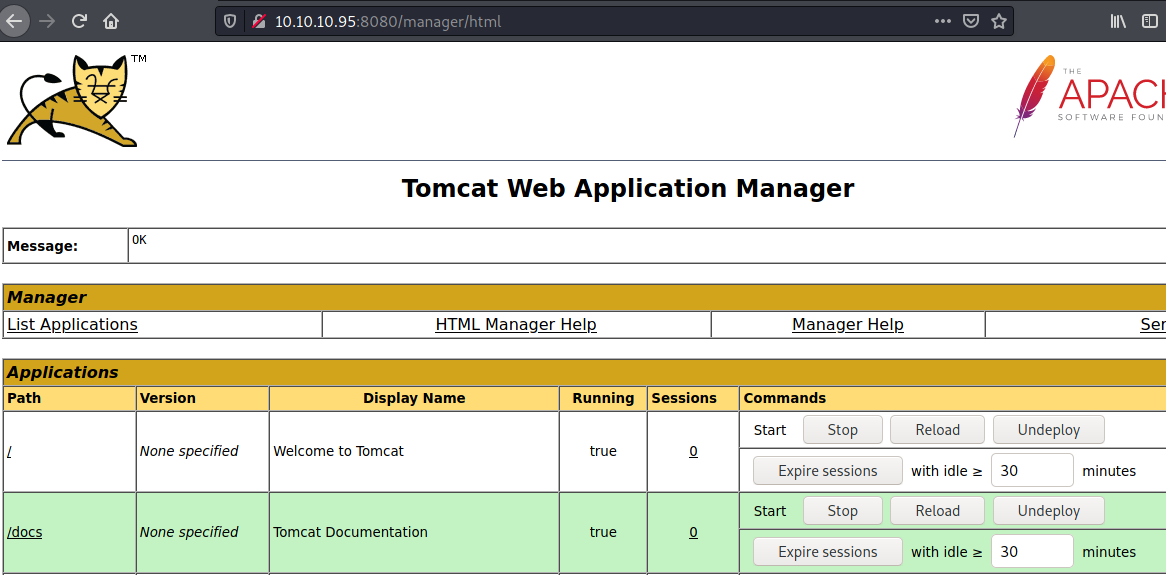Stop the Tomcat Documentation application
Image resolution: width=1166 pixels, height=575 pixels.
coord(843,510)
